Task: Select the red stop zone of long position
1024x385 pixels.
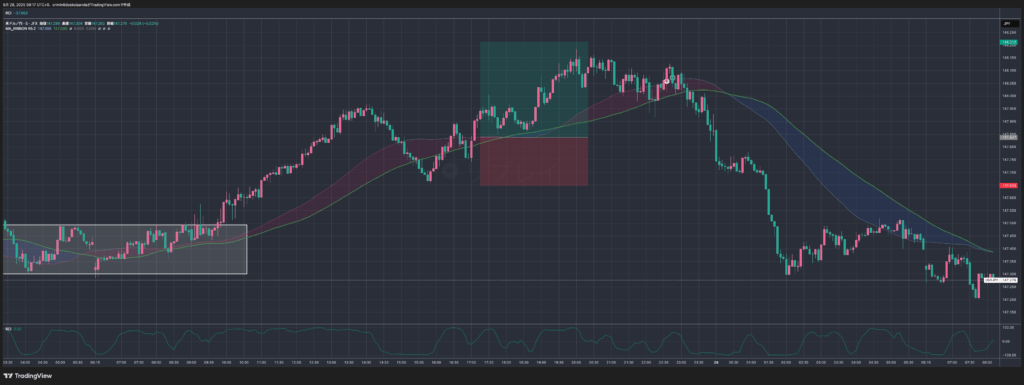Action: click(x=534, y=161)
